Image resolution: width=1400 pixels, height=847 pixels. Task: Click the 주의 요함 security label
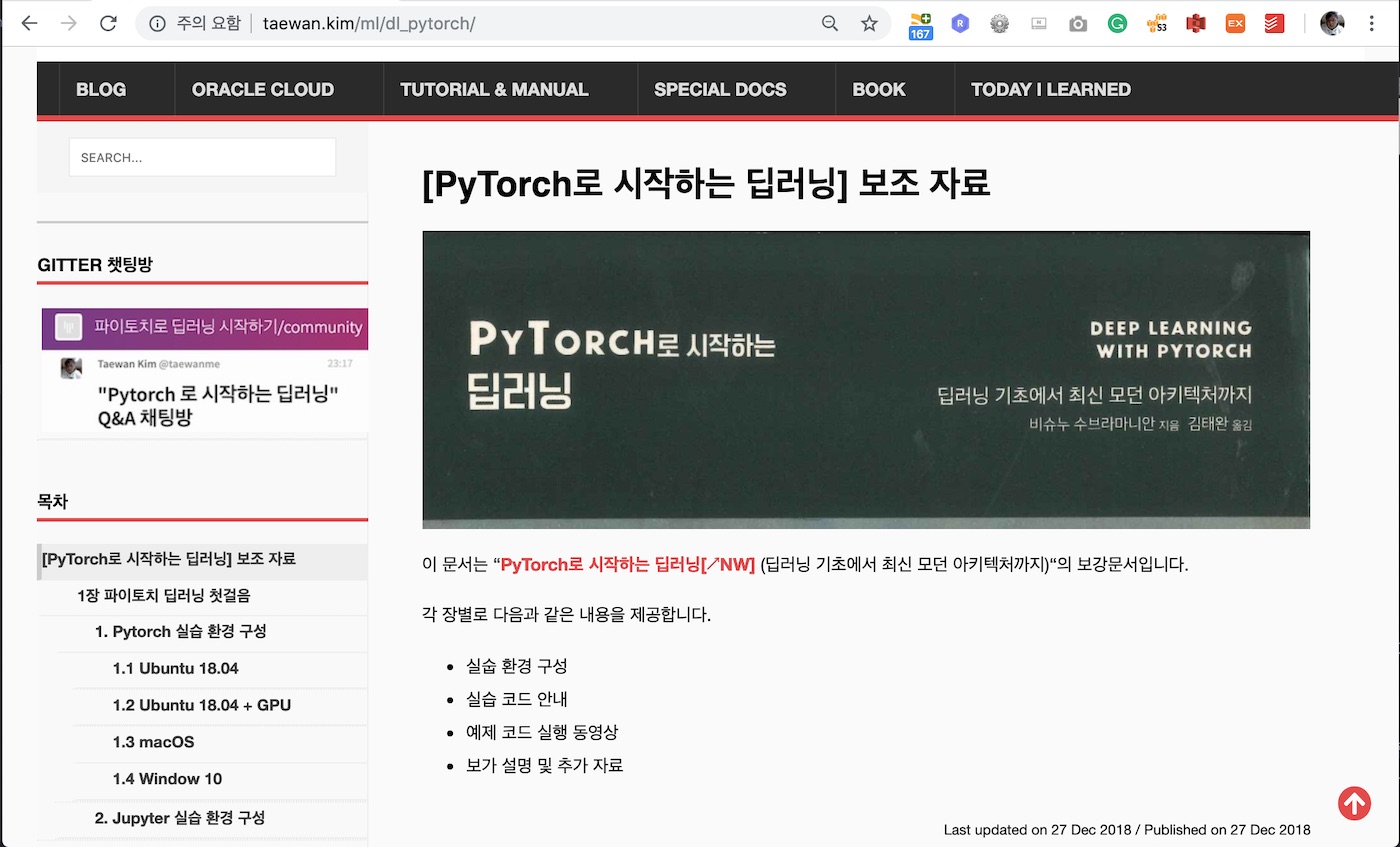point(209,23)
